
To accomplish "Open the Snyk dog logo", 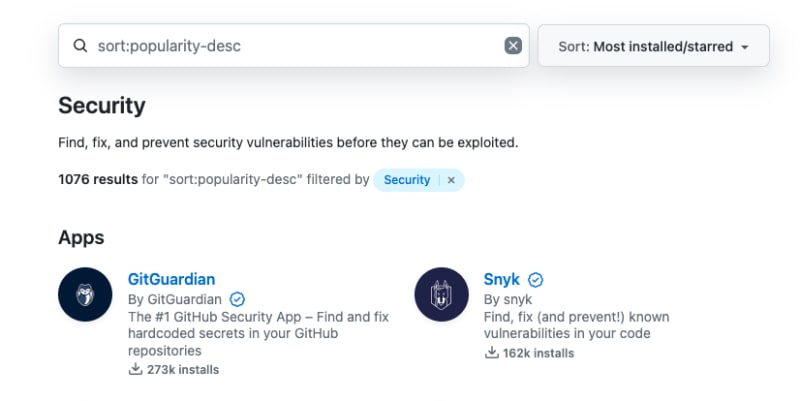I will click(x=441, y=294).
